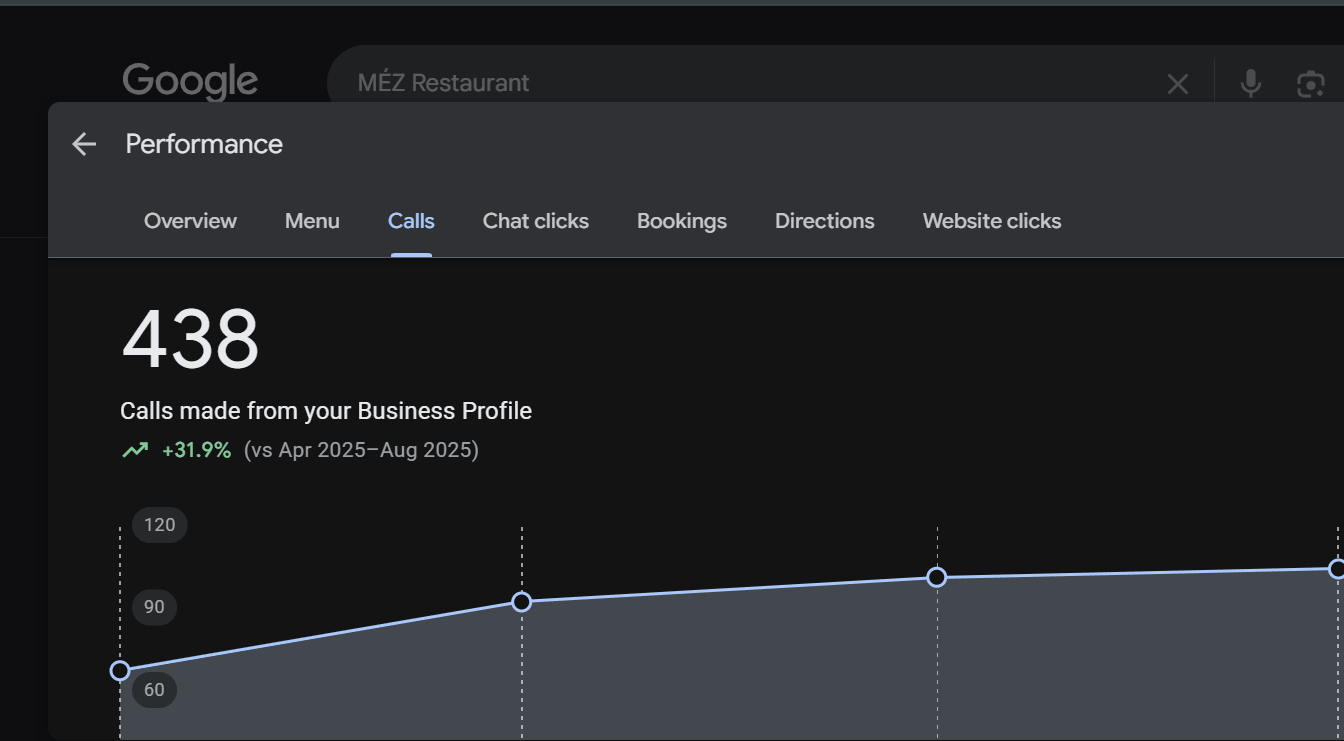Open search by image camera icon
Viewport: 1344px width, 741px height.
tap(1310, 84)
